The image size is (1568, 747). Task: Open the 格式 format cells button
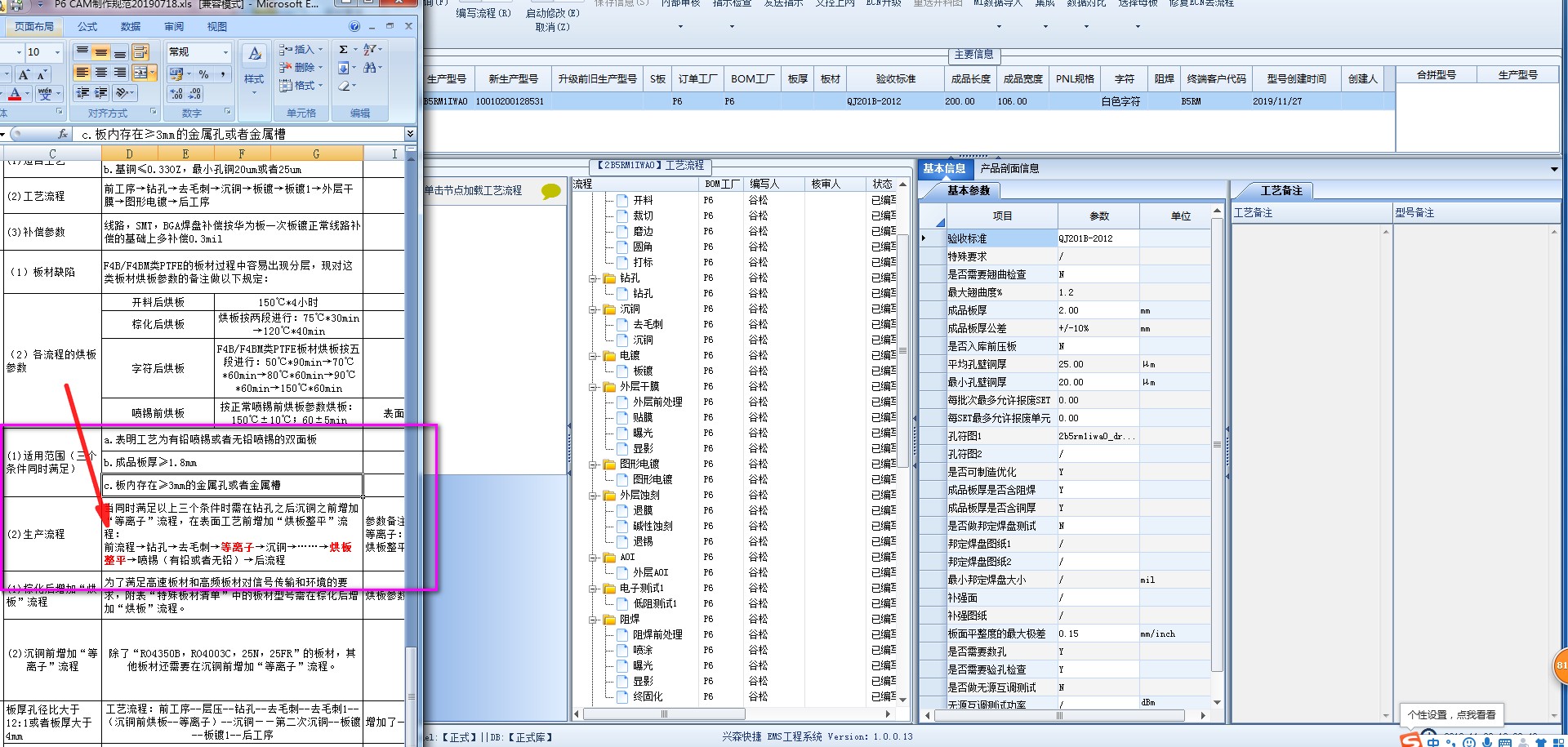coord(301,86)
